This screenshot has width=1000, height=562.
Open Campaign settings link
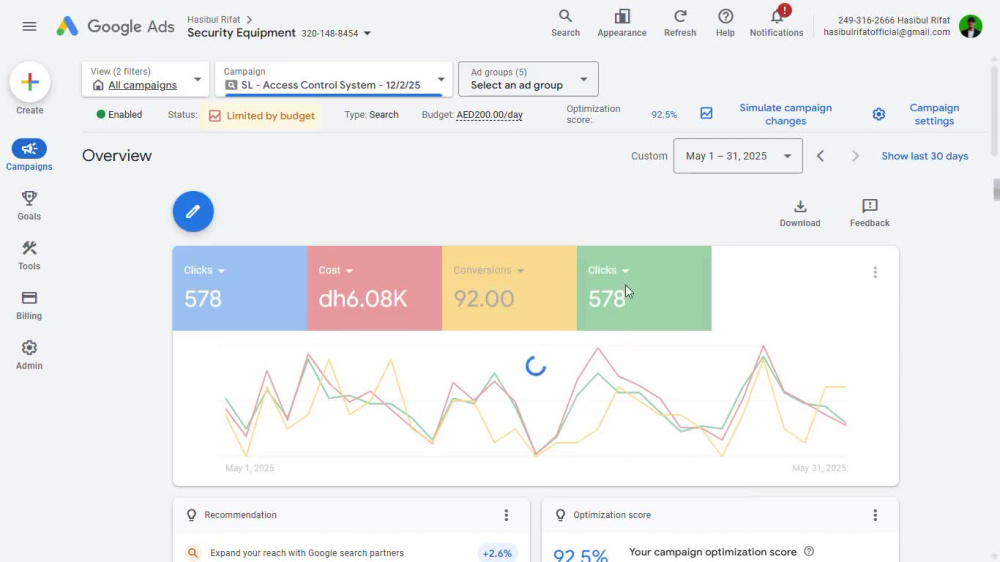click(934, 114)
